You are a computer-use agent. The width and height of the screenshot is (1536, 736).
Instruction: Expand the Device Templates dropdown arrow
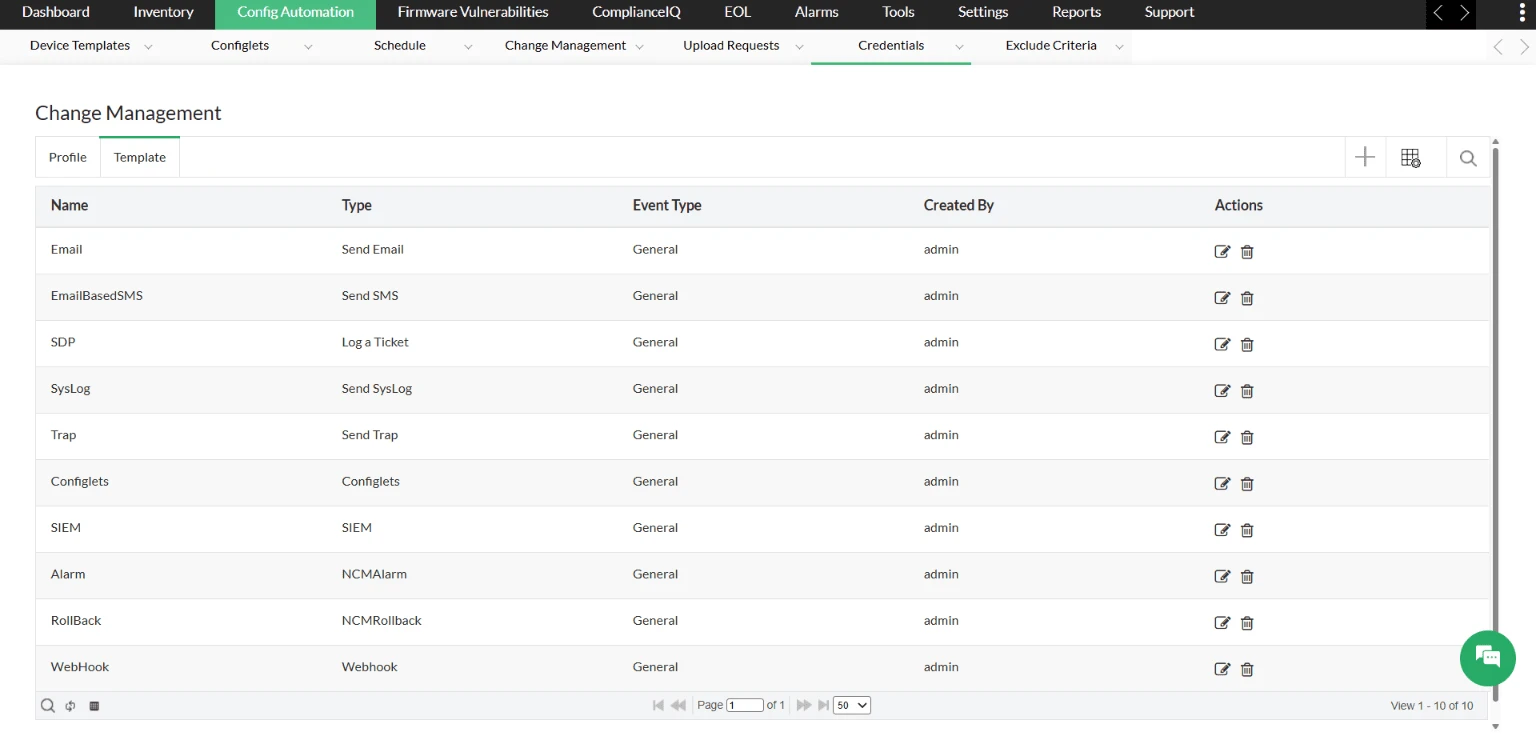(148, 47)
